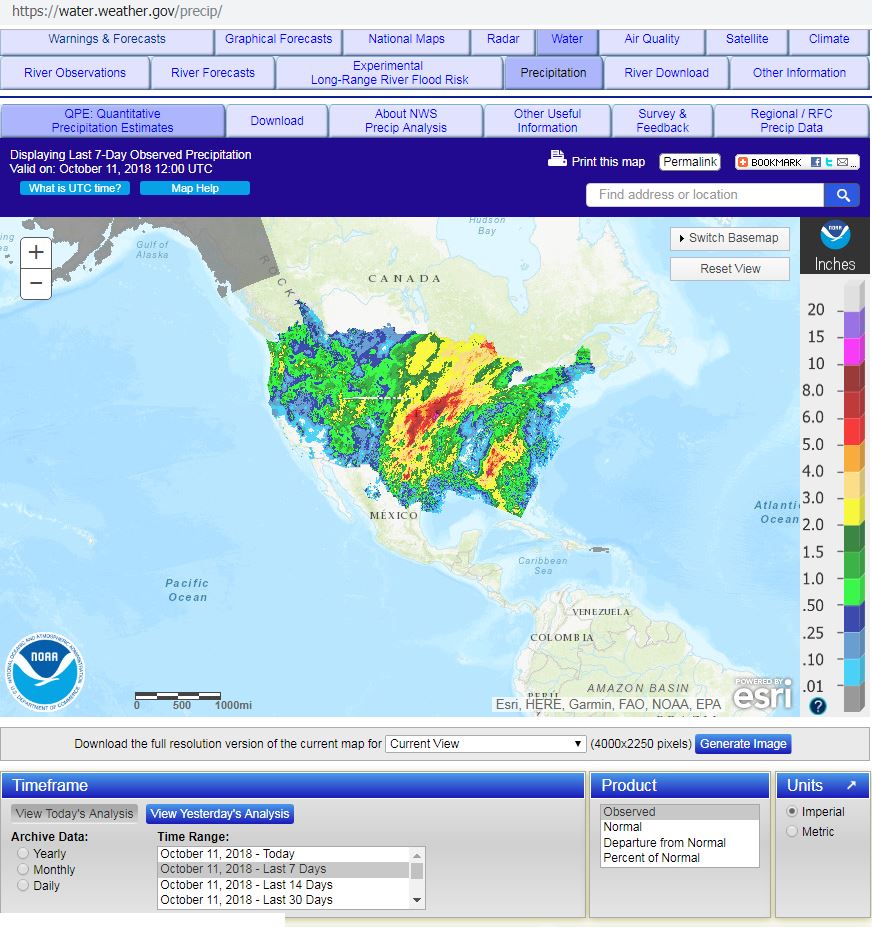Share the map via the Twitter icon
This screenshot has width=872, height=927.
coord(829,162)
